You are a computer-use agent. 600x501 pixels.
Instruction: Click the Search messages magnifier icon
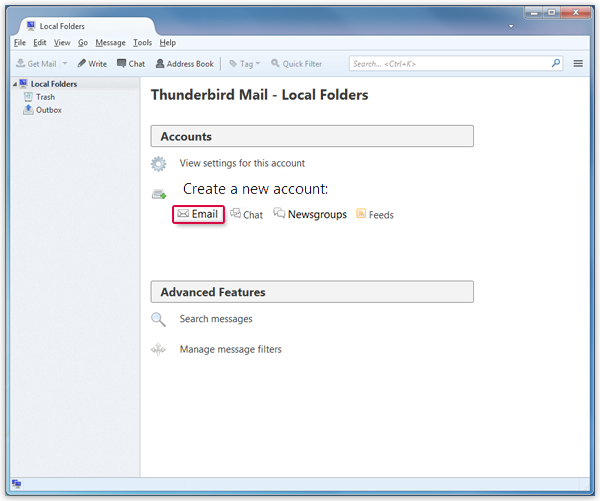click(x=158, y=319)
